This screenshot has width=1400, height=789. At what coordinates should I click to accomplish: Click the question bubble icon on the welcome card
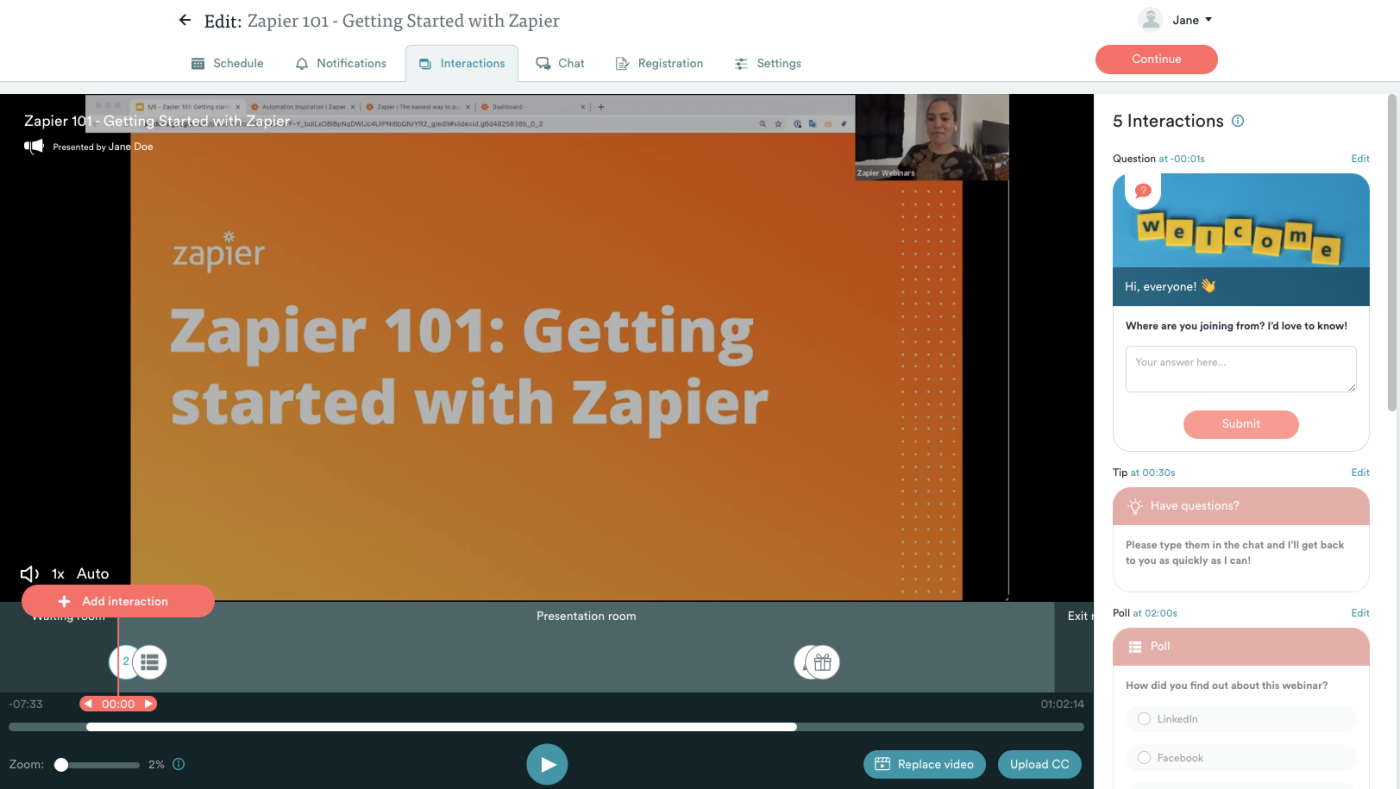[1143, 190]
